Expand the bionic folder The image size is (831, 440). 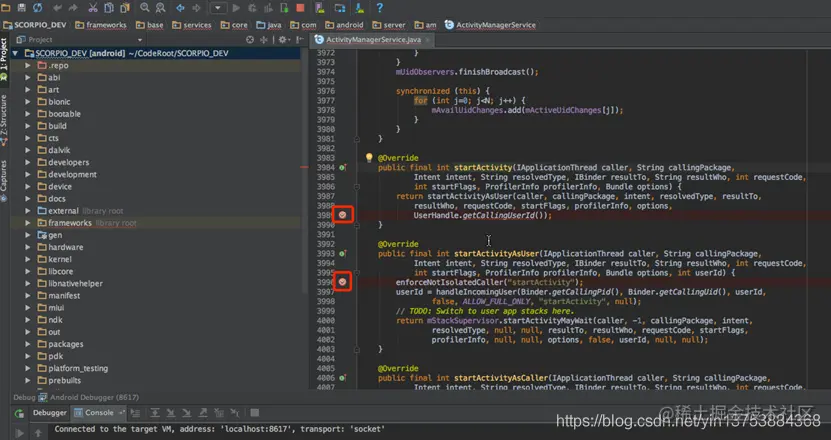28,102
